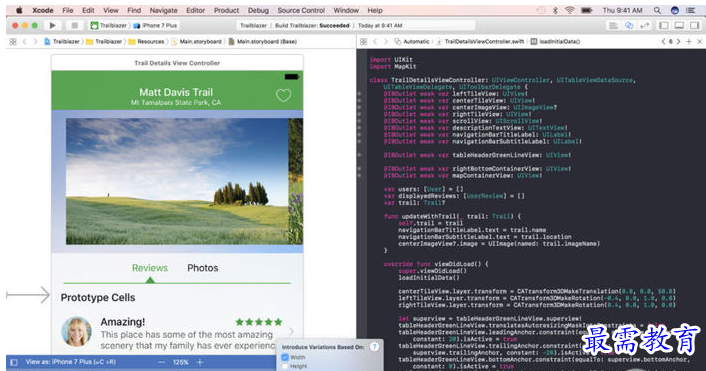Image resolution: width=706 pixels, height=371 pixels.
Task: Open Resources folder in jump bar
Action: click(146, 41)
